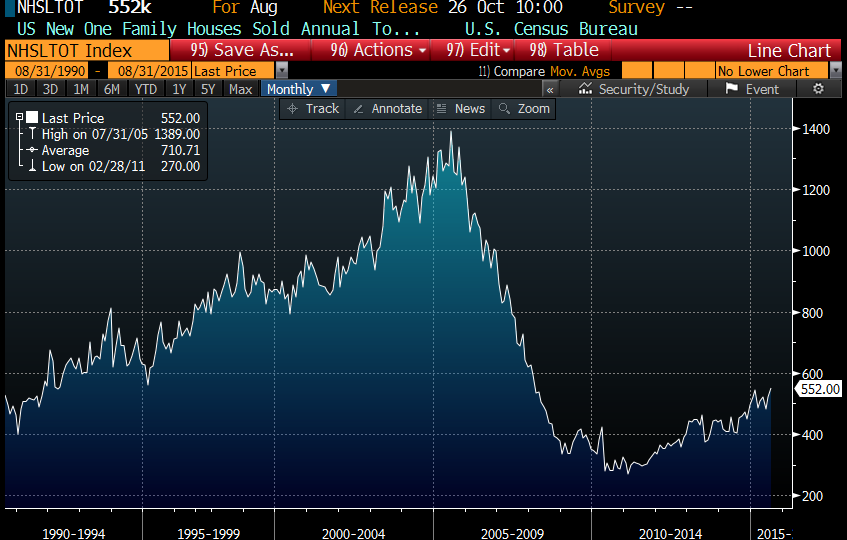The image size is (847, 540).
Task: Click the Table view button
Action: click(564, 50)
